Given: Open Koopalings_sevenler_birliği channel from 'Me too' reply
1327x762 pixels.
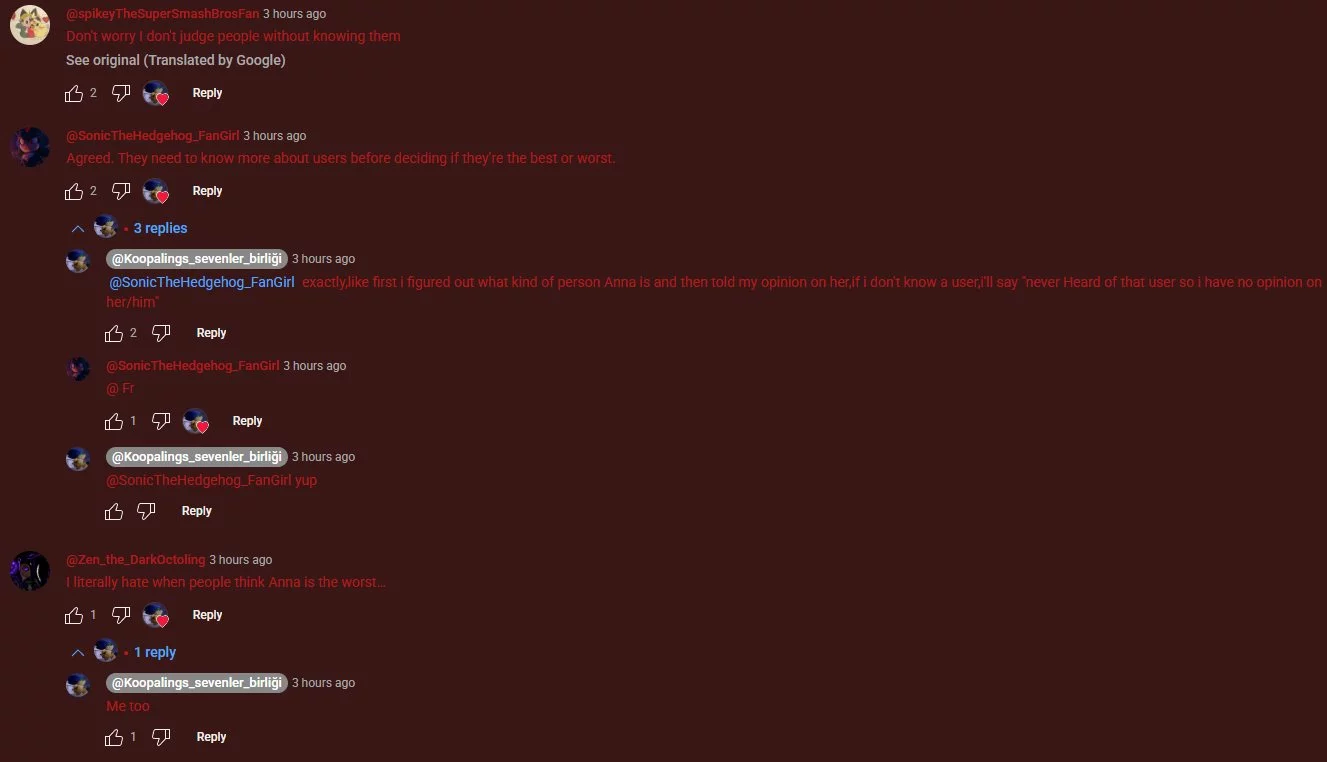Looking at the screenshot, I should (197, 682).
